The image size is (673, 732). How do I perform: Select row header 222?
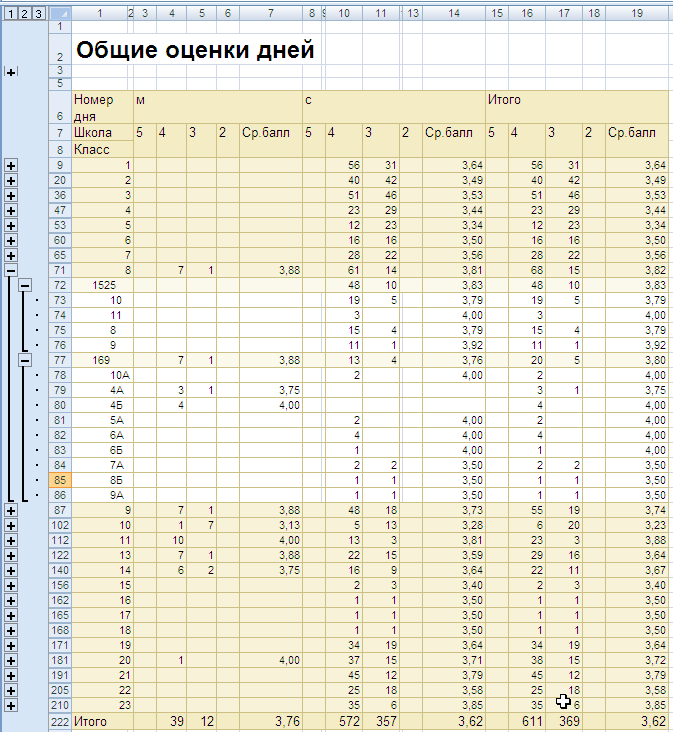coord(60,722)
